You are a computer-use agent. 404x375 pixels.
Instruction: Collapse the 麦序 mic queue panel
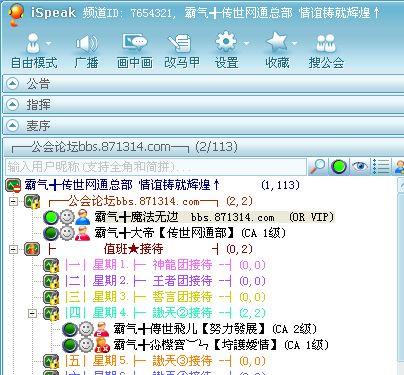[x=13, y=126]
